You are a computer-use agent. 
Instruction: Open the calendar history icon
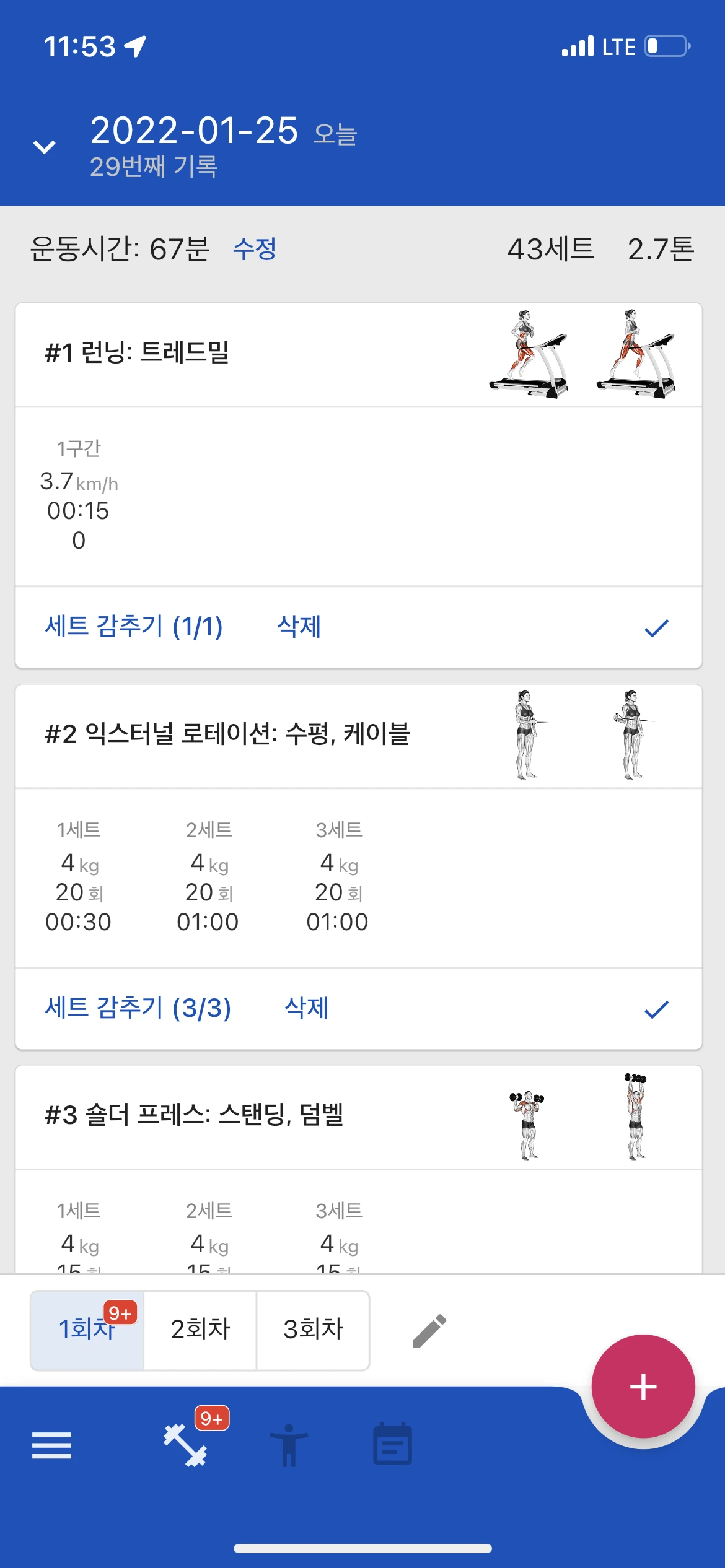pyautogui.click(x=392, y=1444)
